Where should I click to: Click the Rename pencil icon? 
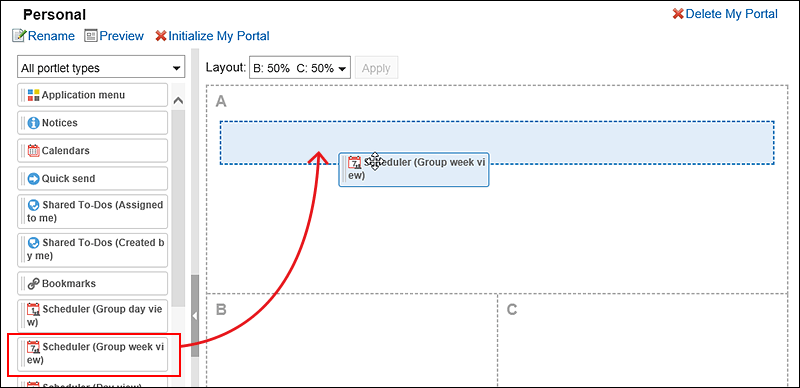[19, 36]
